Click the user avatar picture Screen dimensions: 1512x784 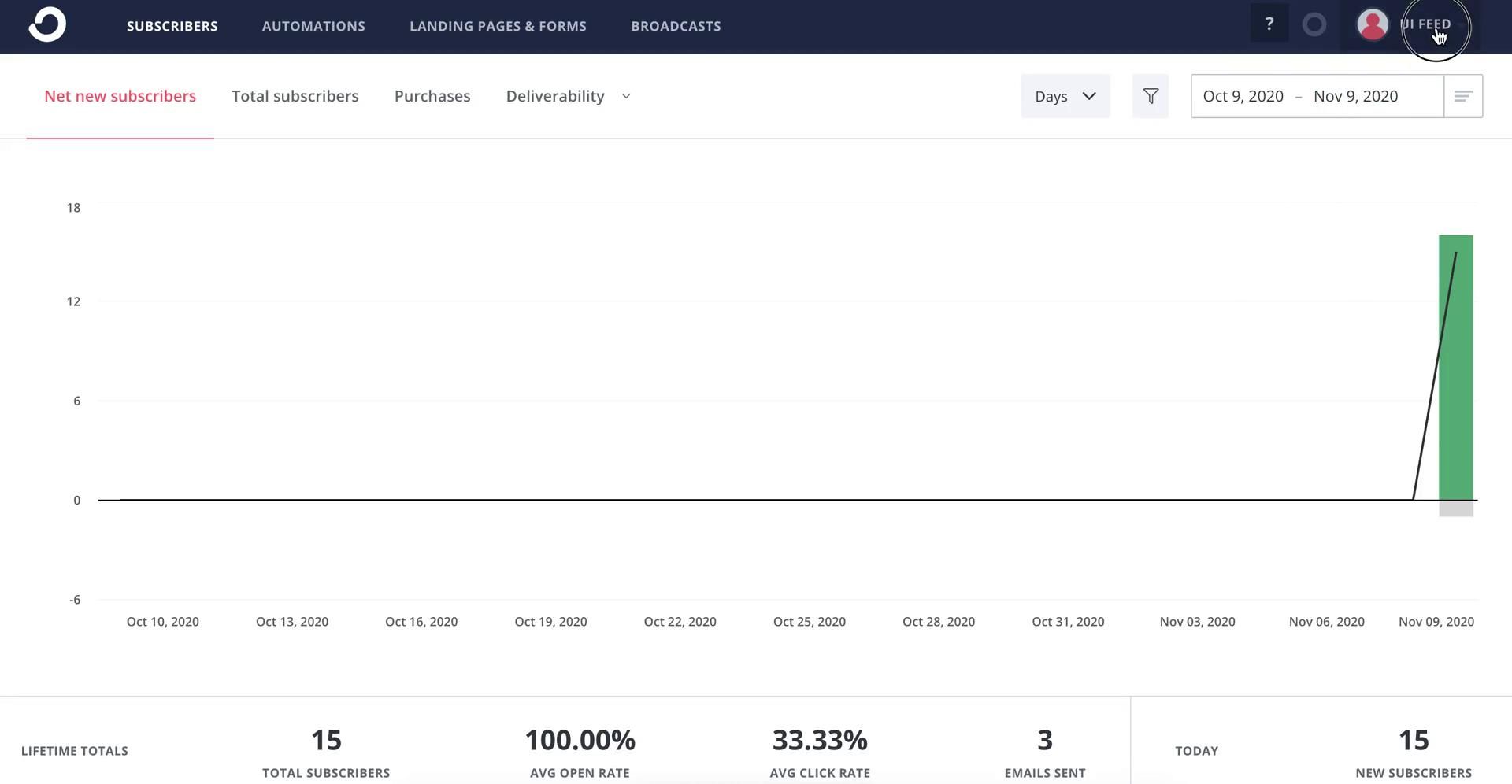pos(1372,25)
